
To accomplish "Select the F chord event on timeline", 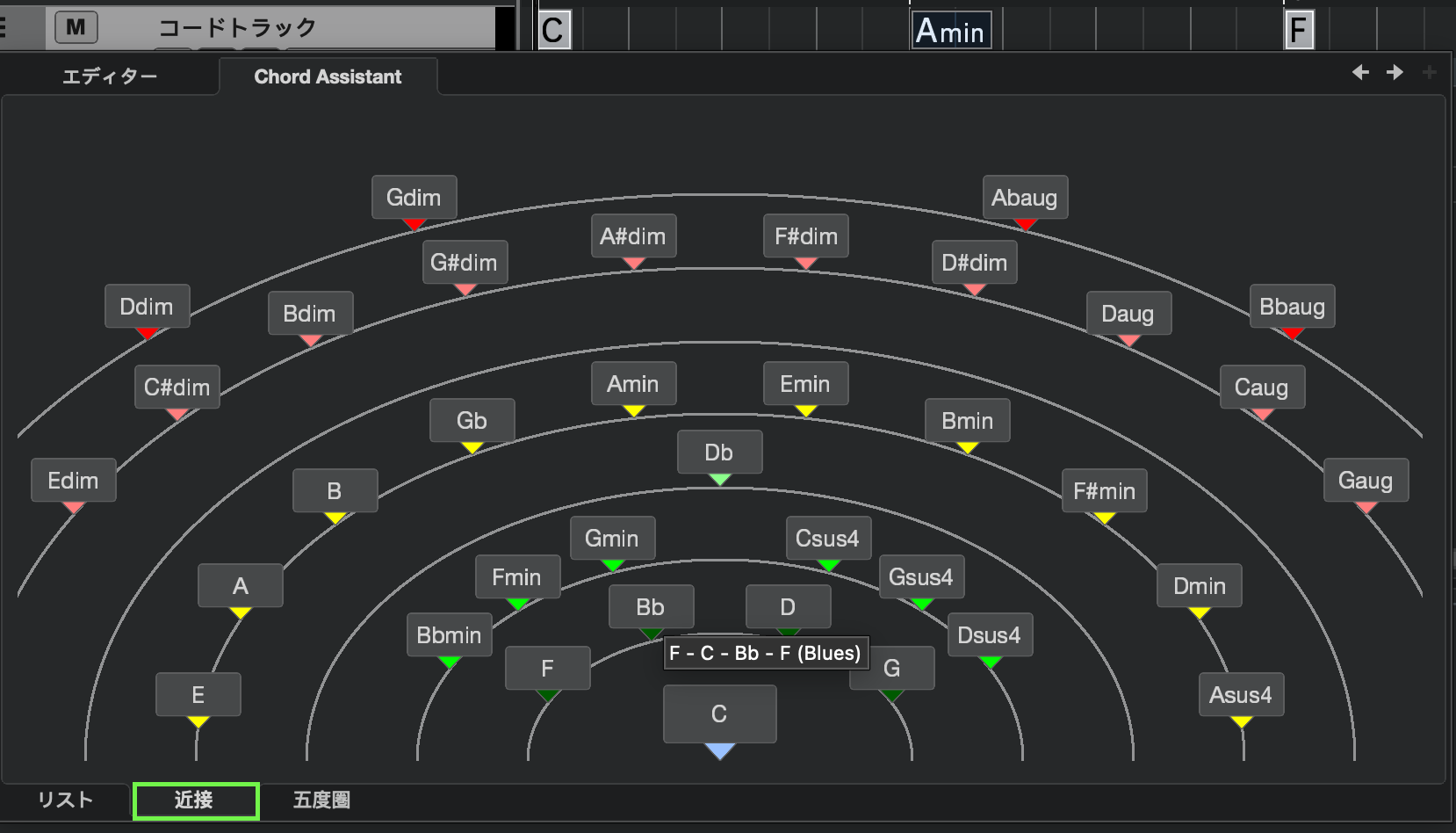I will [x=1298, y=31].
